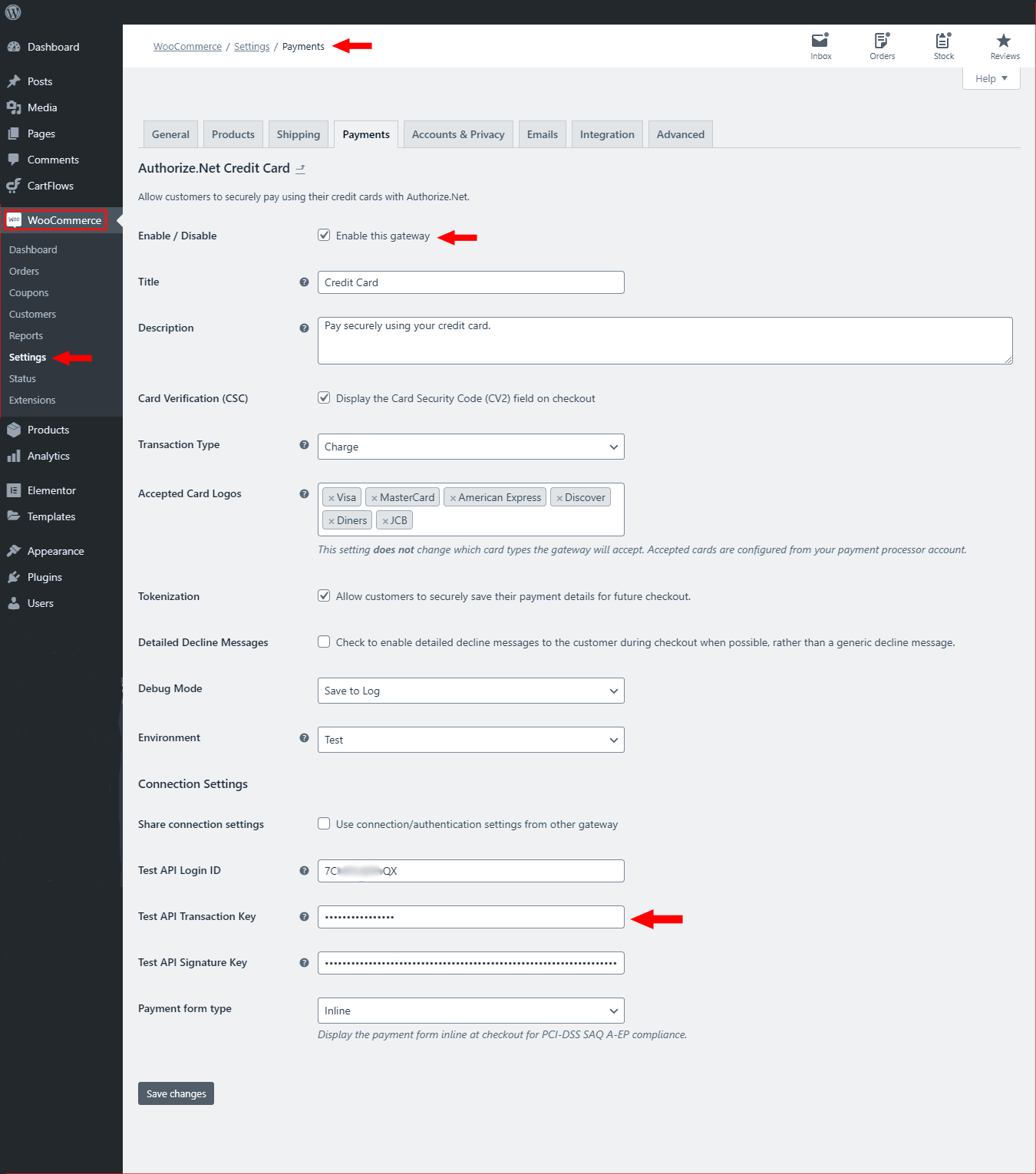Click the WordPress logo in admin bar

point(13,12)
